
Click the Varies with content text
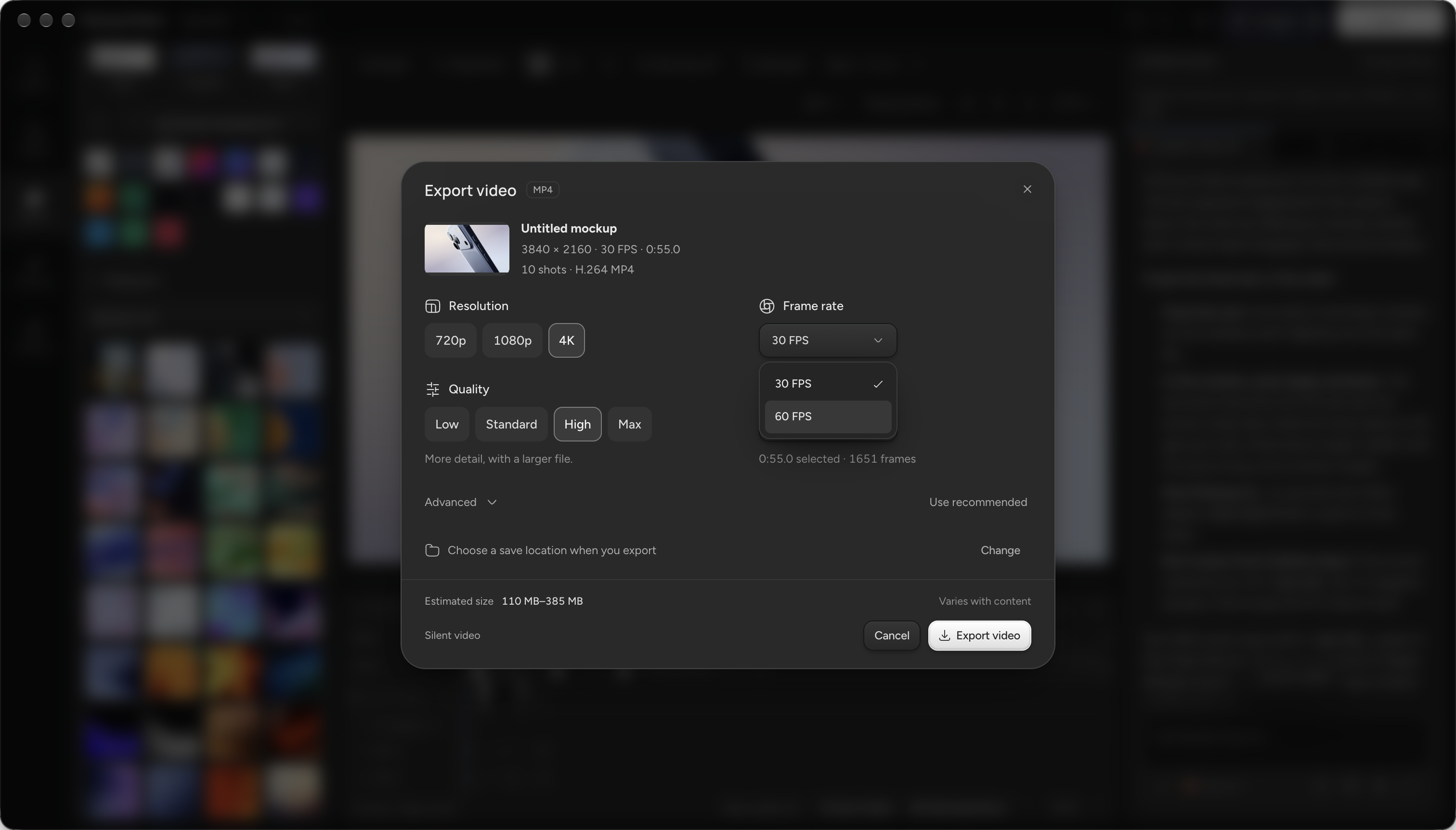pos(985,601)
